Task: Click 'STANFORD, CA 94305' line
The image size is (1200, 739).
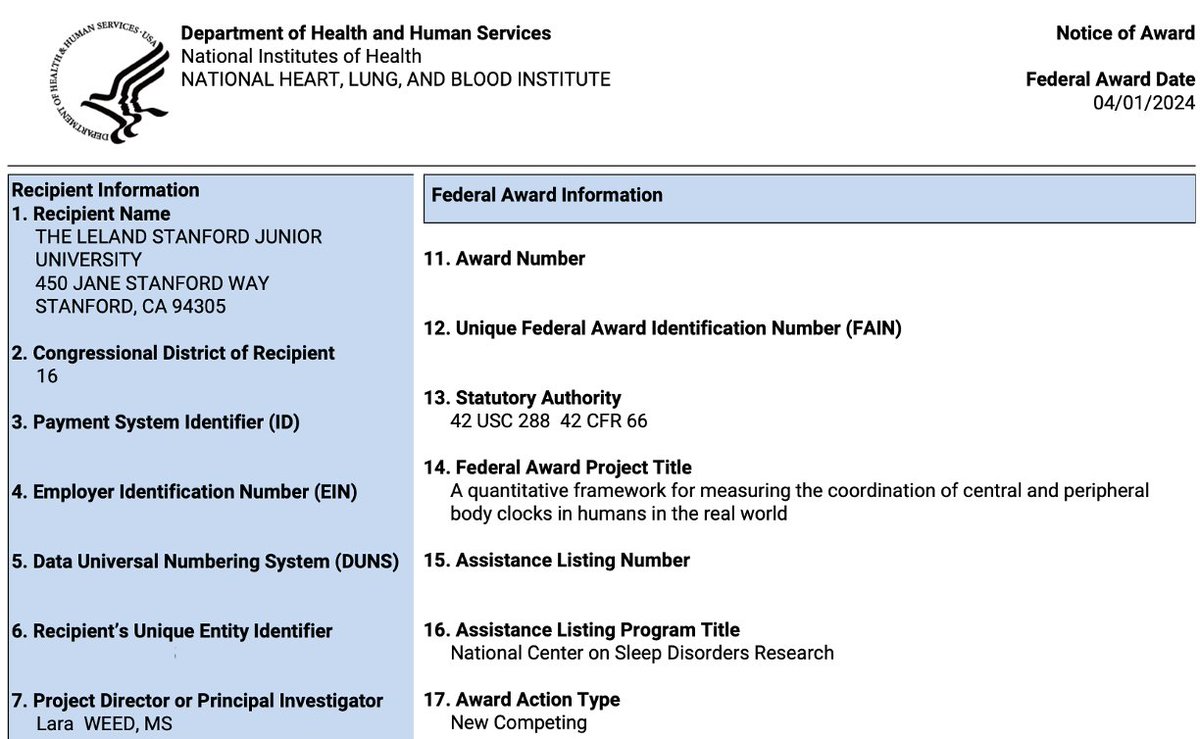Action: pyautogui.click(x=130, y=306)
